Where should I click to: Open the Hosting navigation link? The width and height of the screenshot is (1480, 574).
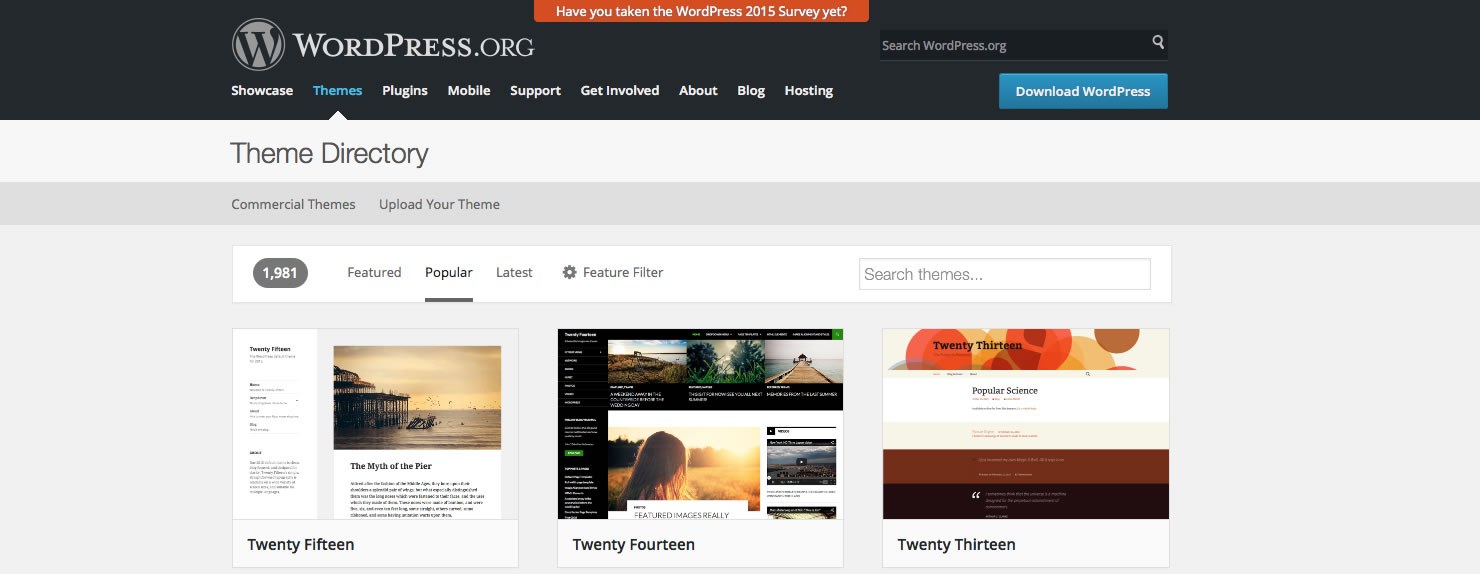point(809,90)
